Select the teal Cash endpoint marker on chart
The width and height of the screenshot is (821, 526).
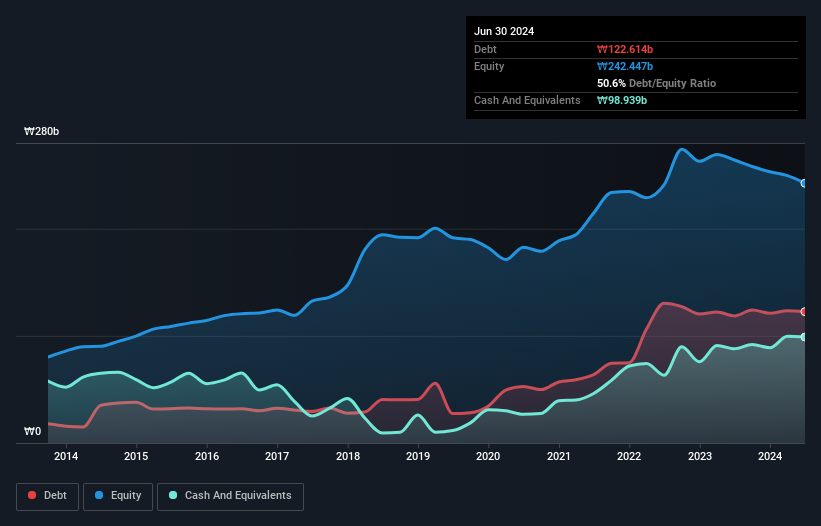coord(804,337)
